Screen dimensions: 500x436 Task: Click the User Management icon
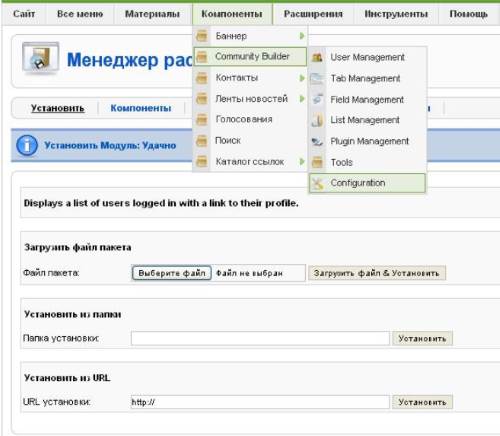click(x=317, y=57)
